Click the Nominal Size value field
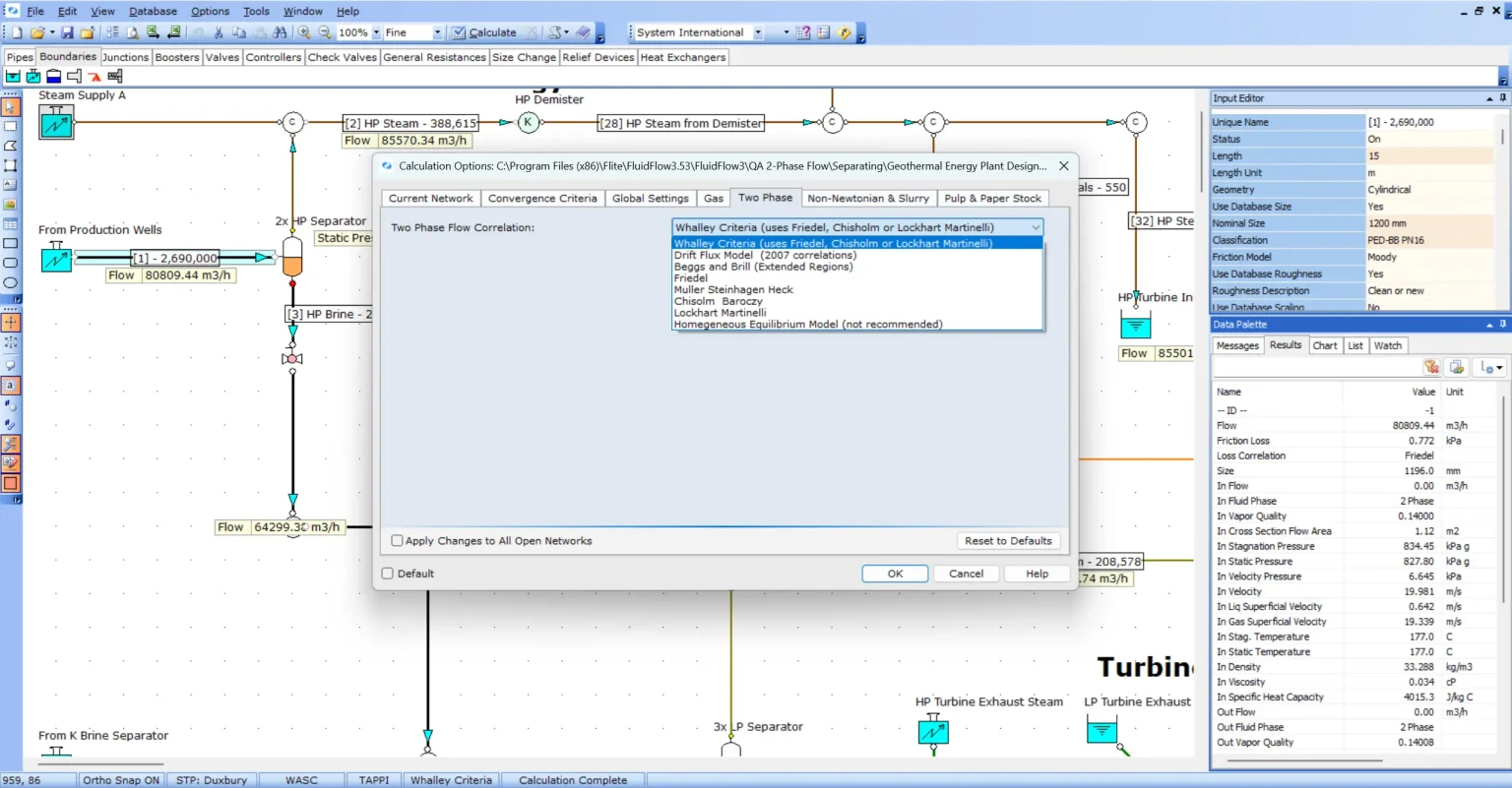 click(1429, 223)
